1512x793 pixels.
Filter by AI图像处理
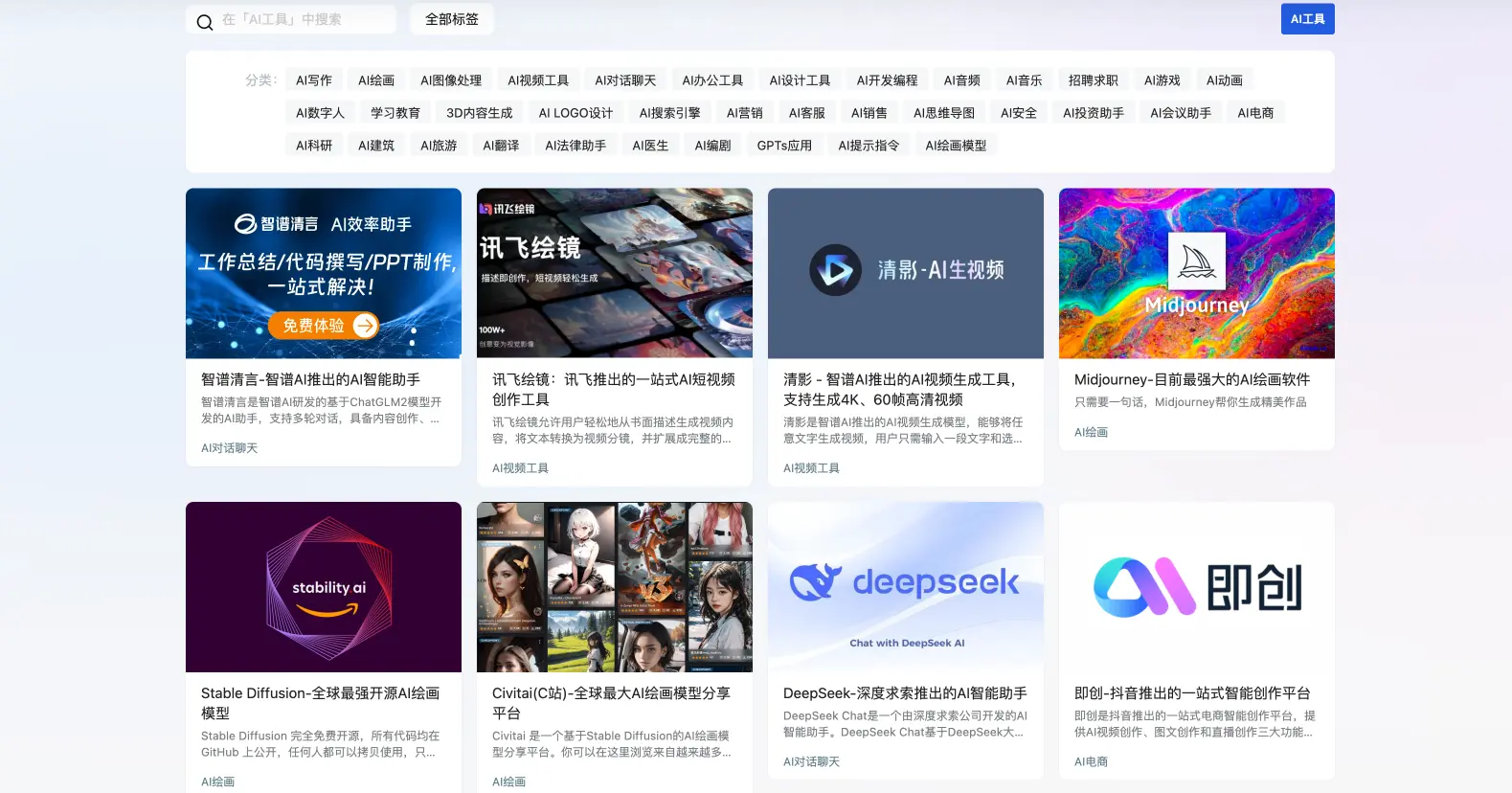pos(451,80)
